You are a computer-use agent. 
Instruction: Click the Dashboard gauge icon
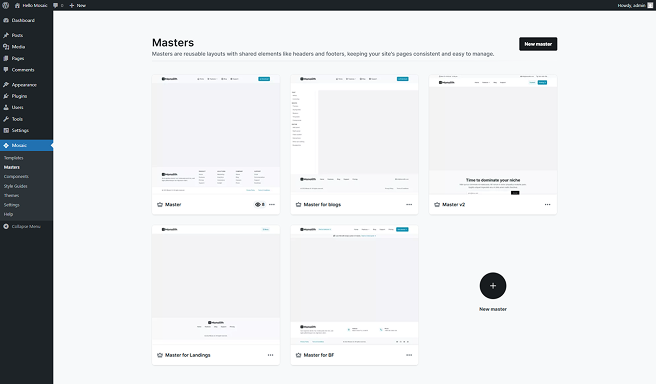6,20
